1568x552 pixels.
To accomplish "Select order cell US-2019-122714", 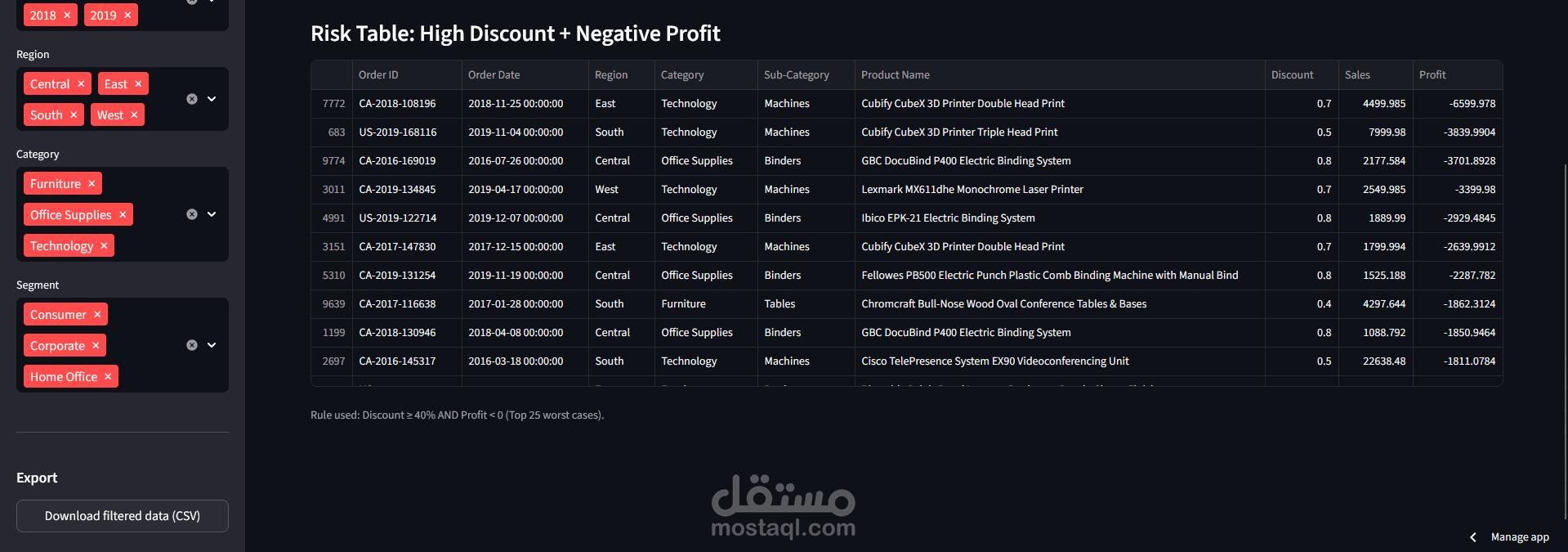I will click(407, 218).
